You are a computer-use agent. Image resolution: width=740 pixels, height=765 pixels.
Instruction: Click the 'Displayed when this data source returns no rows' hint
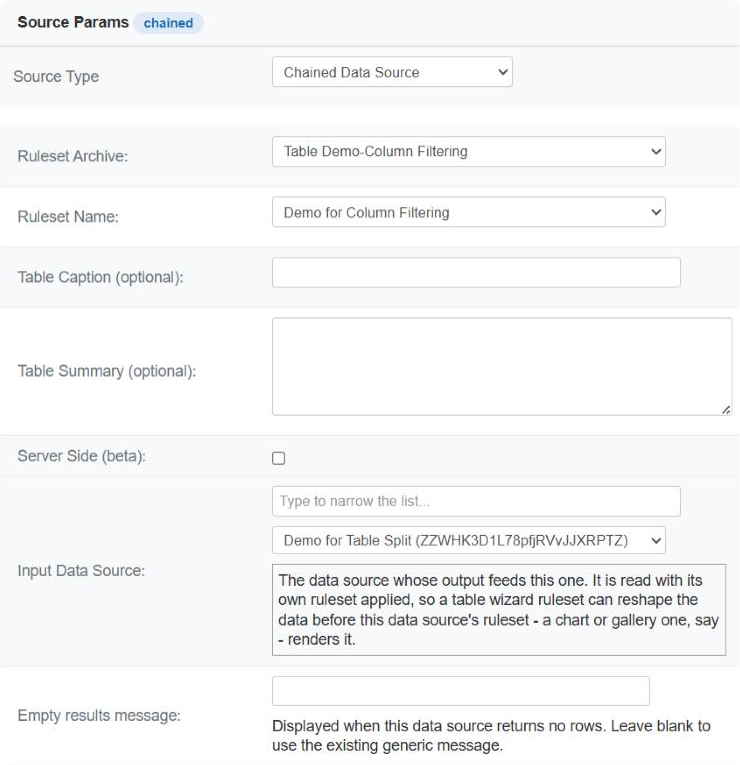point(491,736)
